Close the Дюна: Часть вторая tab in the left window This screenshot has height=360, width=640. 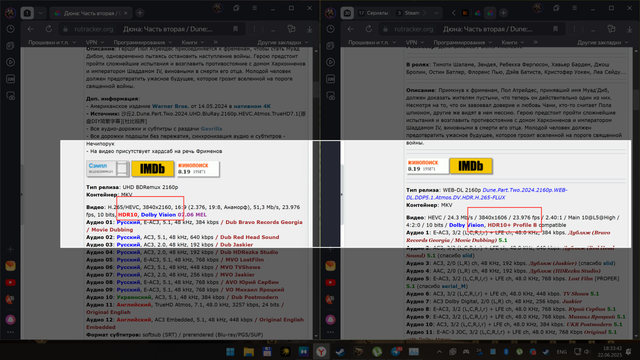tap(126, 13)
